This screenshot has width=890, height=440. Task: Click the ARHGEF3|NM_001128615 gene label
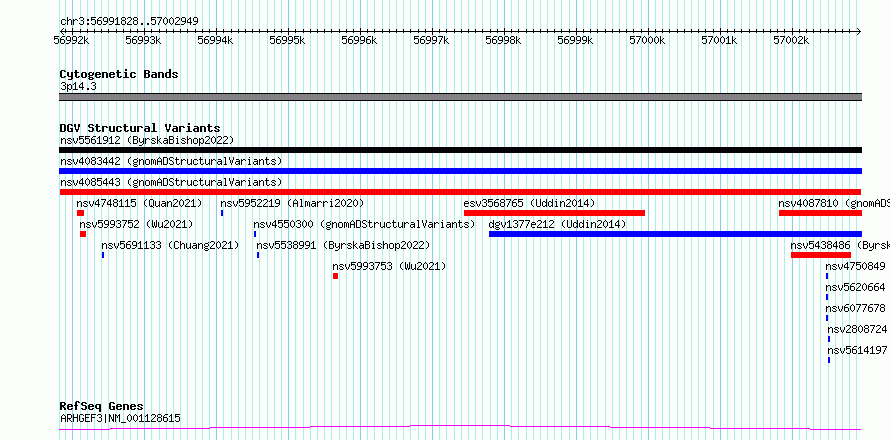coord(120,418)
